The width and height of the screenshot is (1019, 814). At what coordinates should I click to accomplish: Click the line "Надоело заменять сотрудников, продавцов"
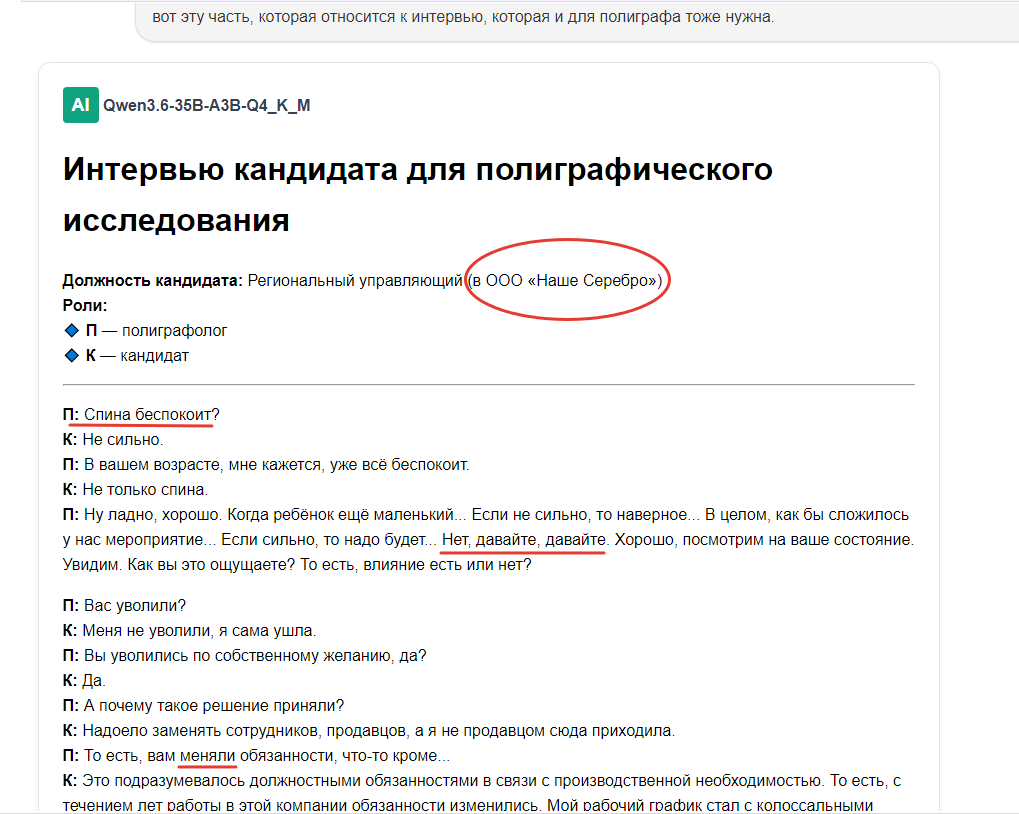click(x=379, y=731)
